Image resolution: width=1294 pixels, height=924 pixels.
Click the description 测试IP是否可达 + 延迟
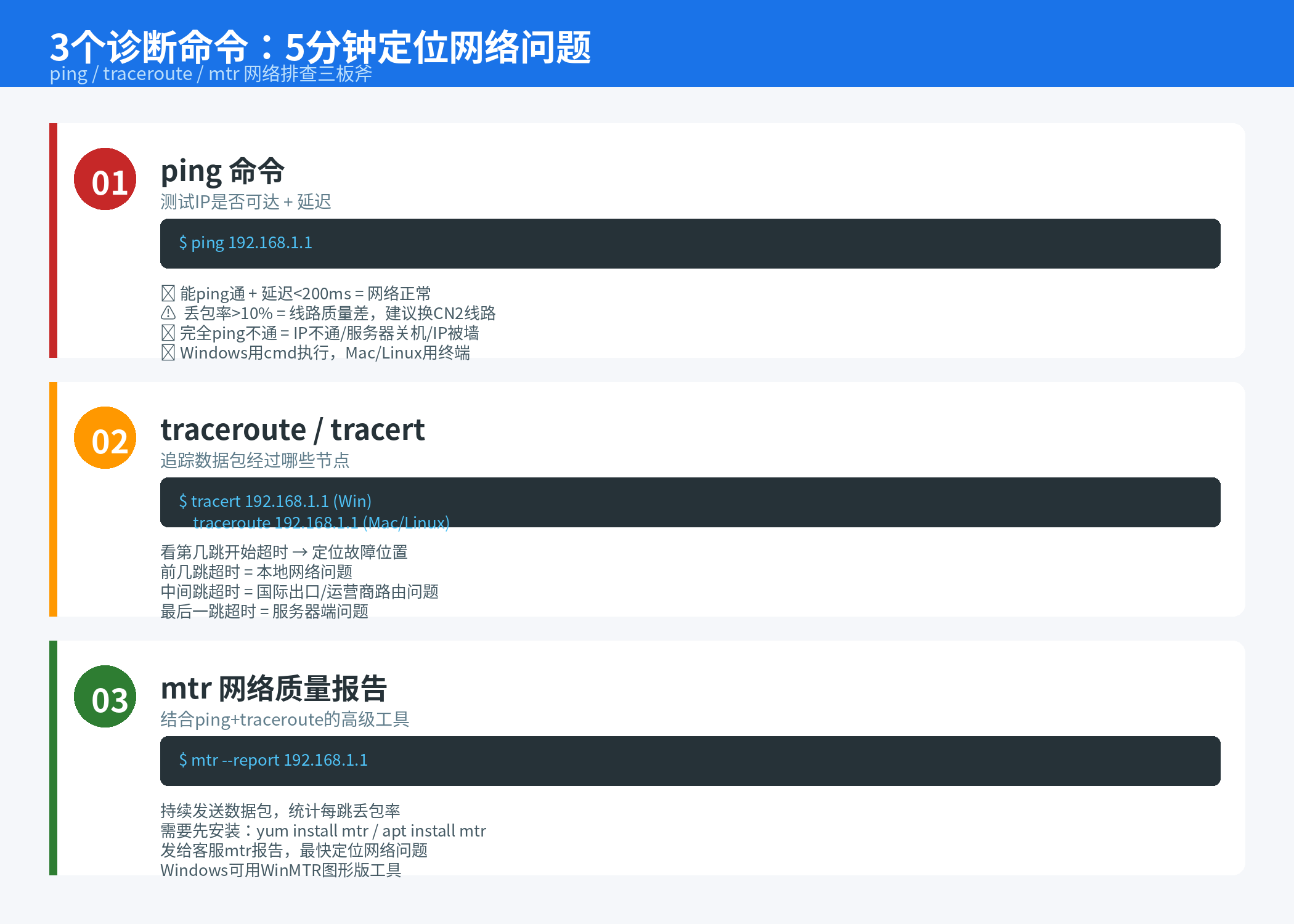[246, 201]
